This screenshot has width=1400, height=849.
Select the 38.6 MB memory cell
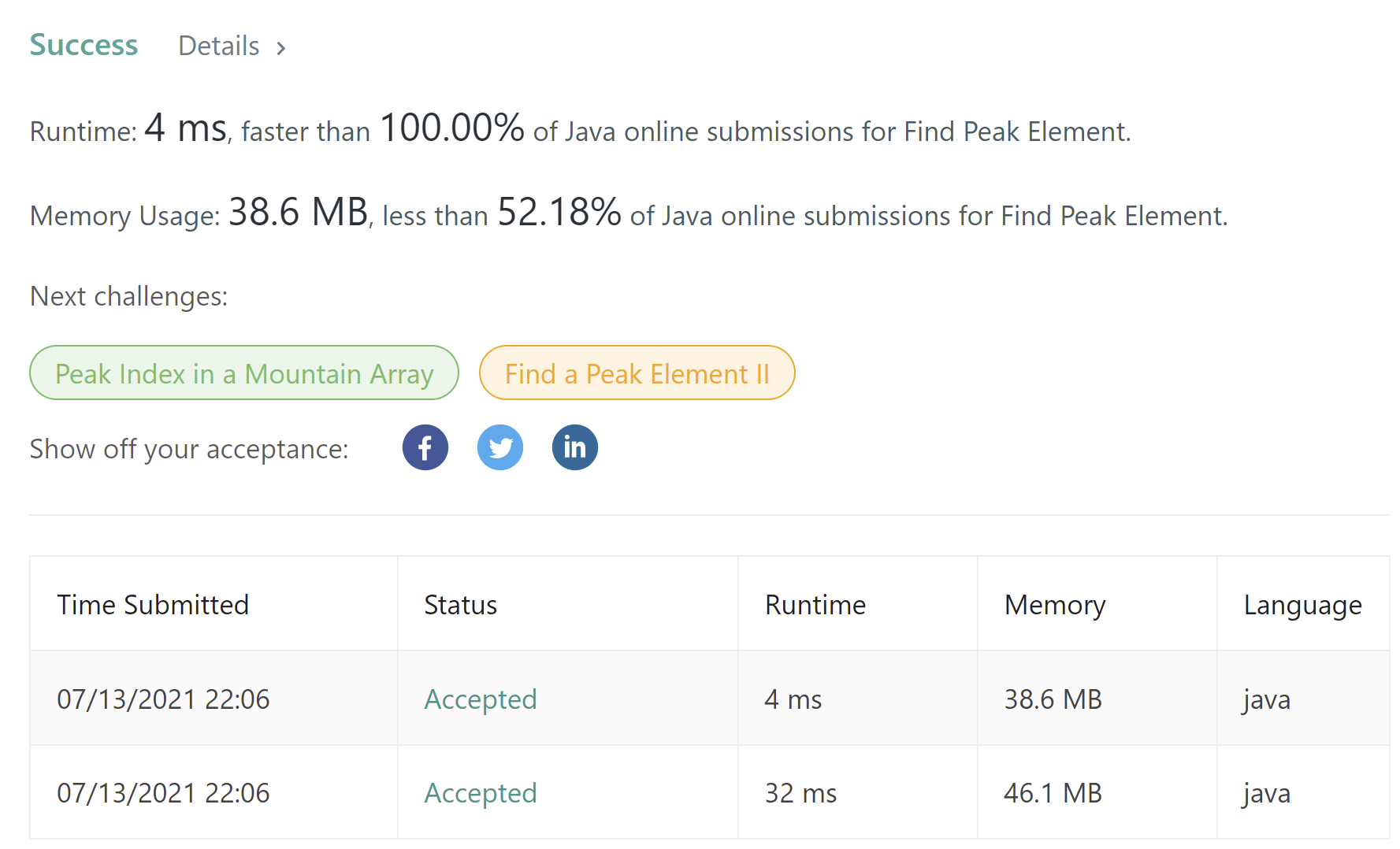(1053, 699)
